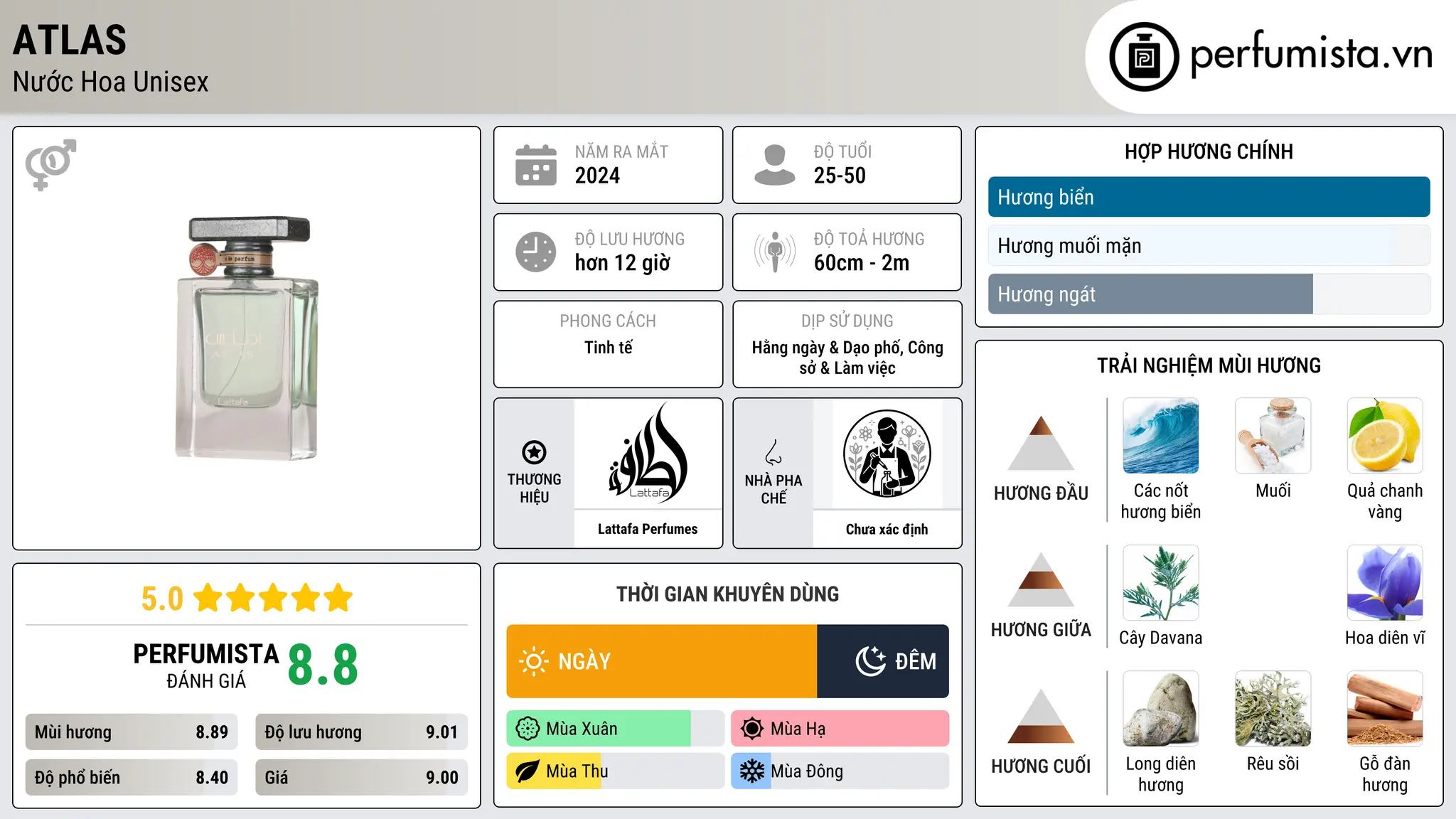This screenshot has height=819, width=1456.
Task: Click the person icon beside Độ tuổi
Action: [774, 165]
